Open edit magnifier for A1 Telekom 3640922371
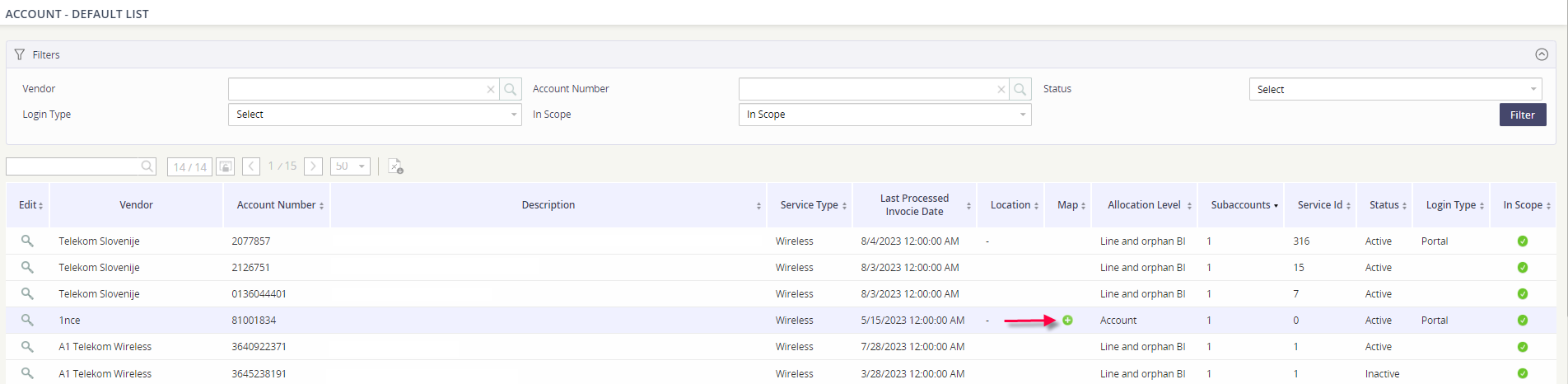Viewport: 1568px width, 384px height. click(27, 346)
